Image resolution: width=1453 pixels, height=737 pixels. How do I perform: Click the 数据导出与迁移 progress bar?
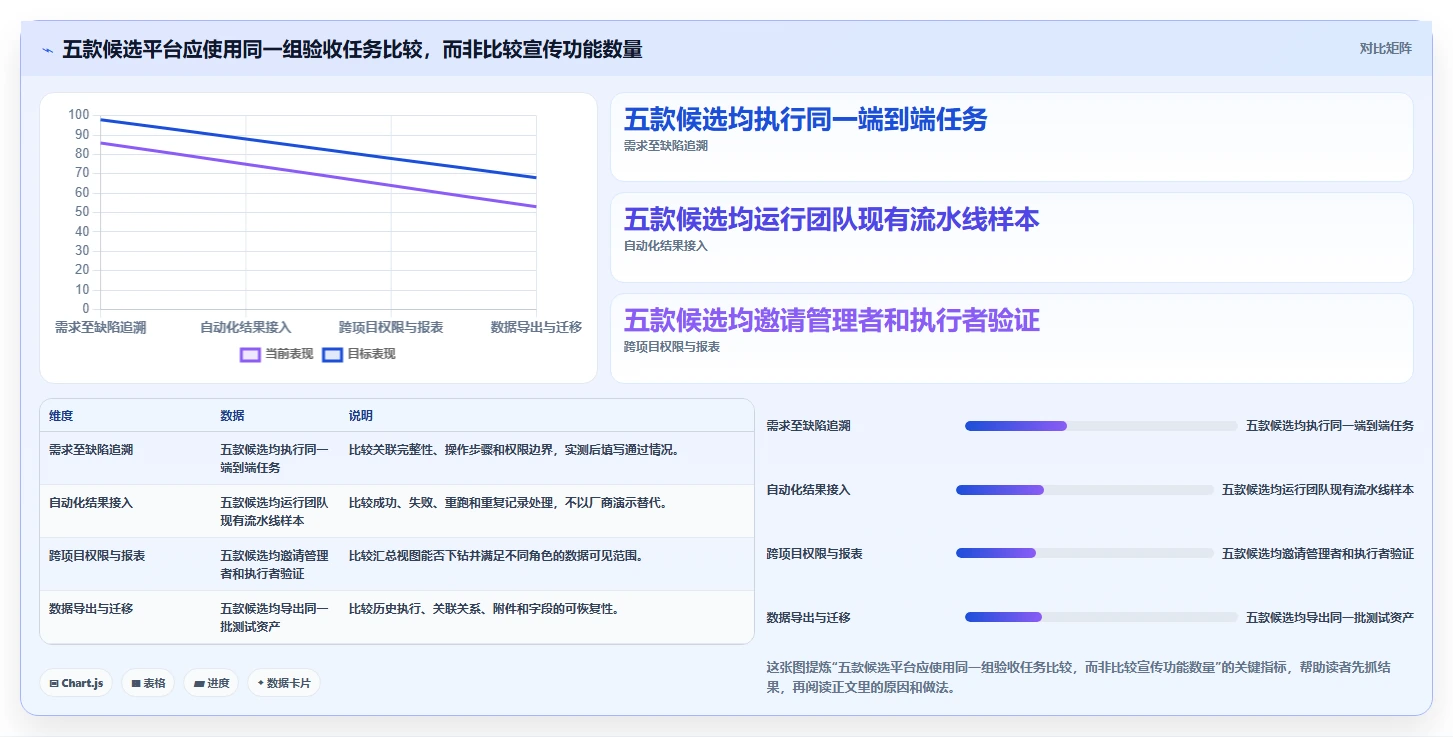[x=1101, y=617]
